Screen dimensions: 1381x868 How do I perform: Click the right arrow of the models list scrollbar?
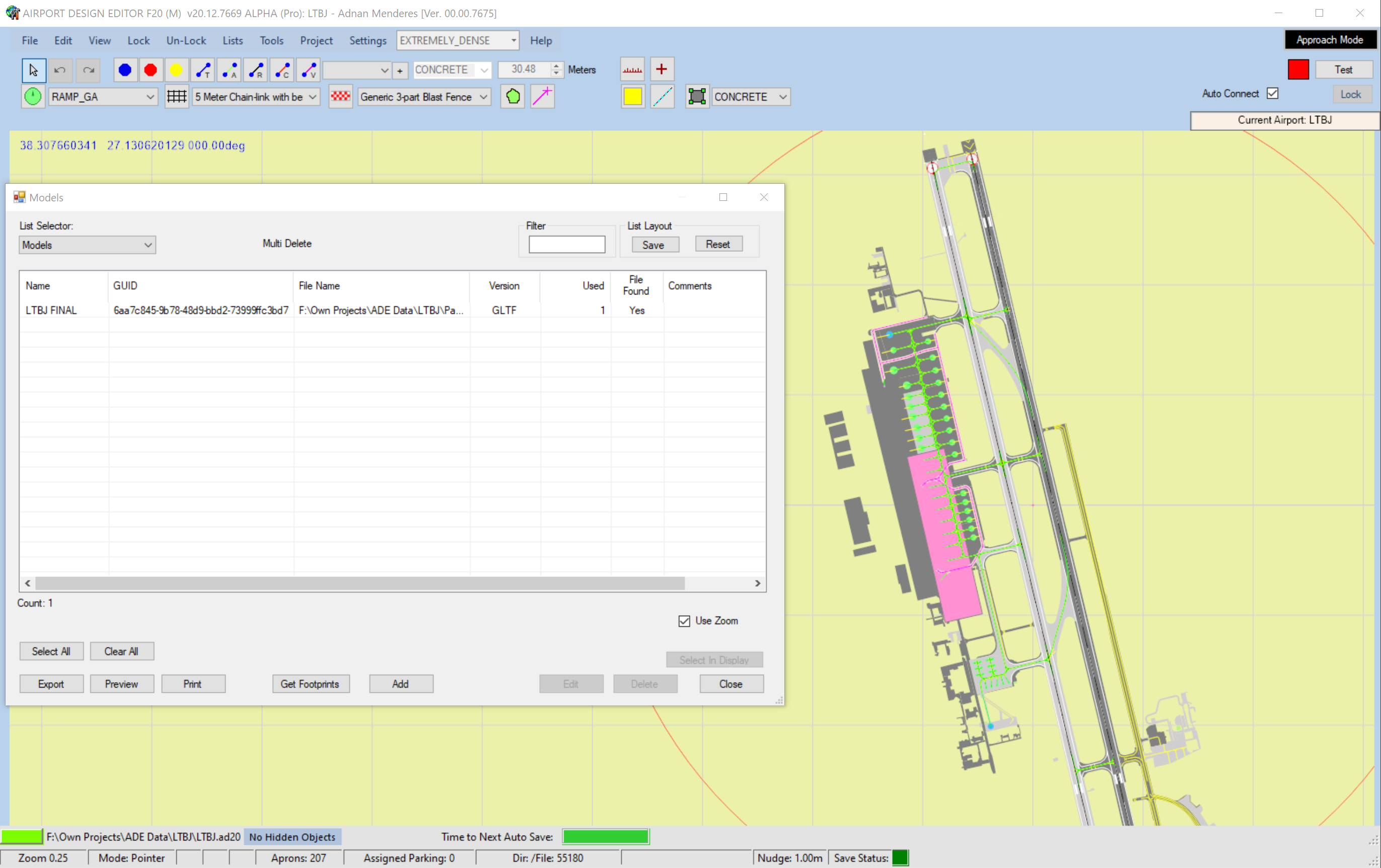(758, 584)
